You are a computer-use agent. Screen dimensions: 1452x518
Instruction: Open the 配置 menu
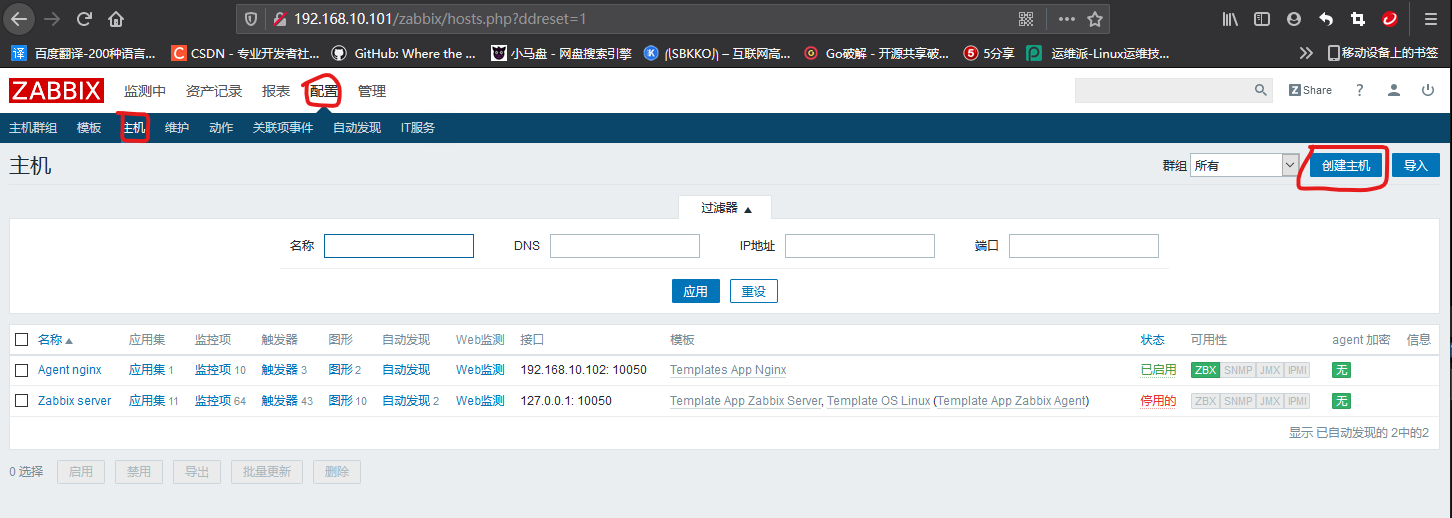point(324,91)
